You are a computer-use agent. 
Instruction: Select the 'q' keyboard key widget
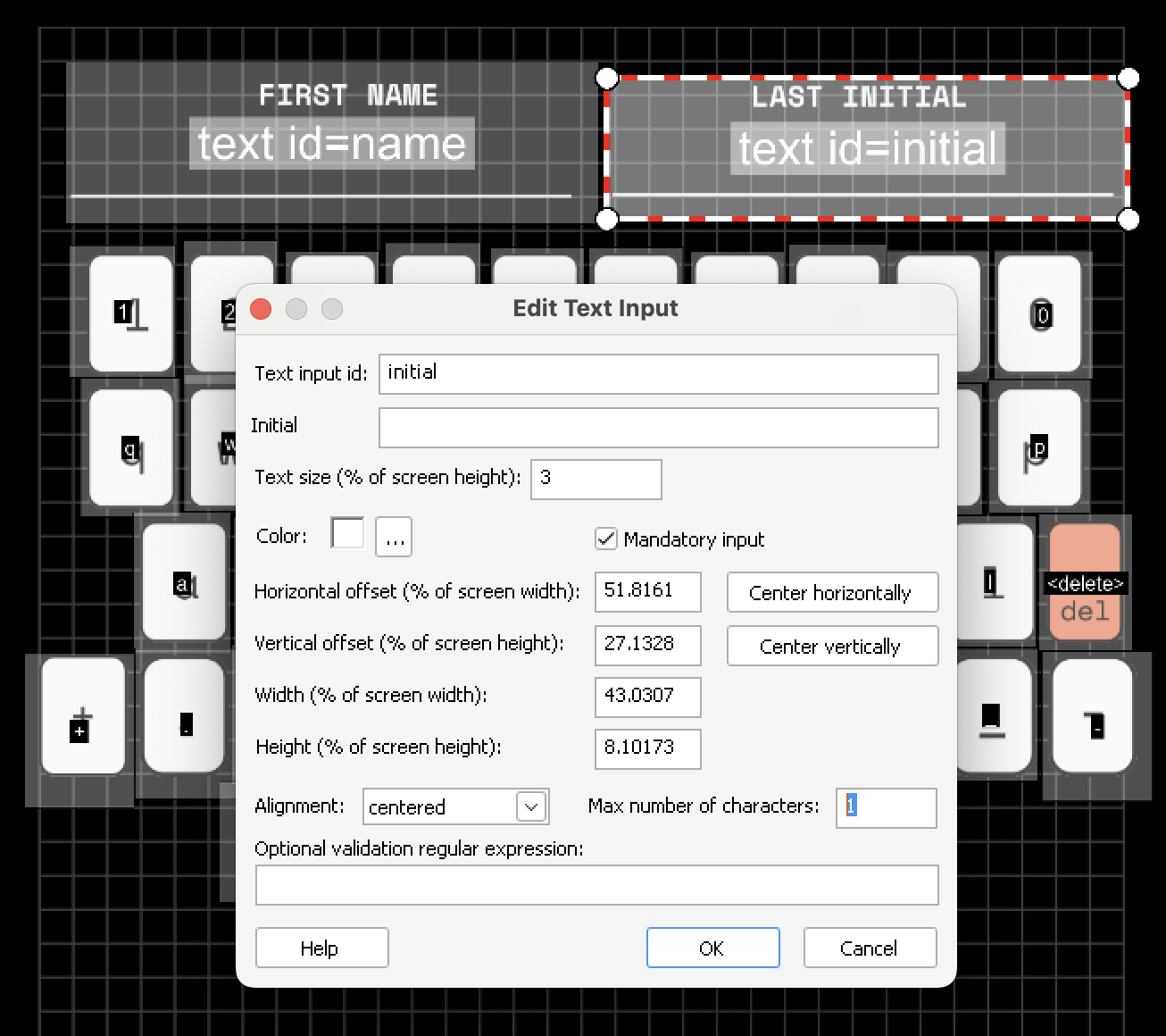[x=131, y=448]
